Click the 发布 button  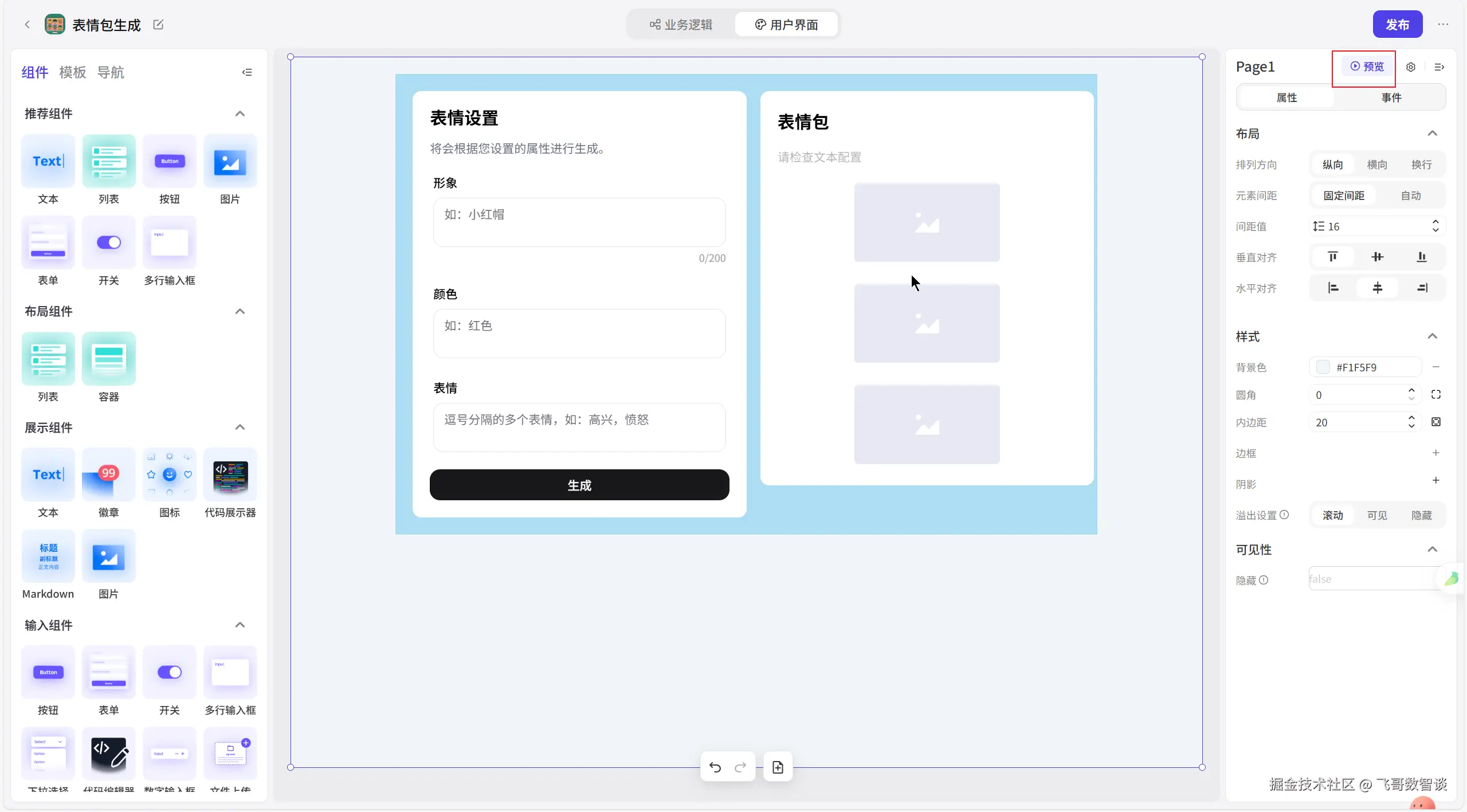tap(1397, 25)
